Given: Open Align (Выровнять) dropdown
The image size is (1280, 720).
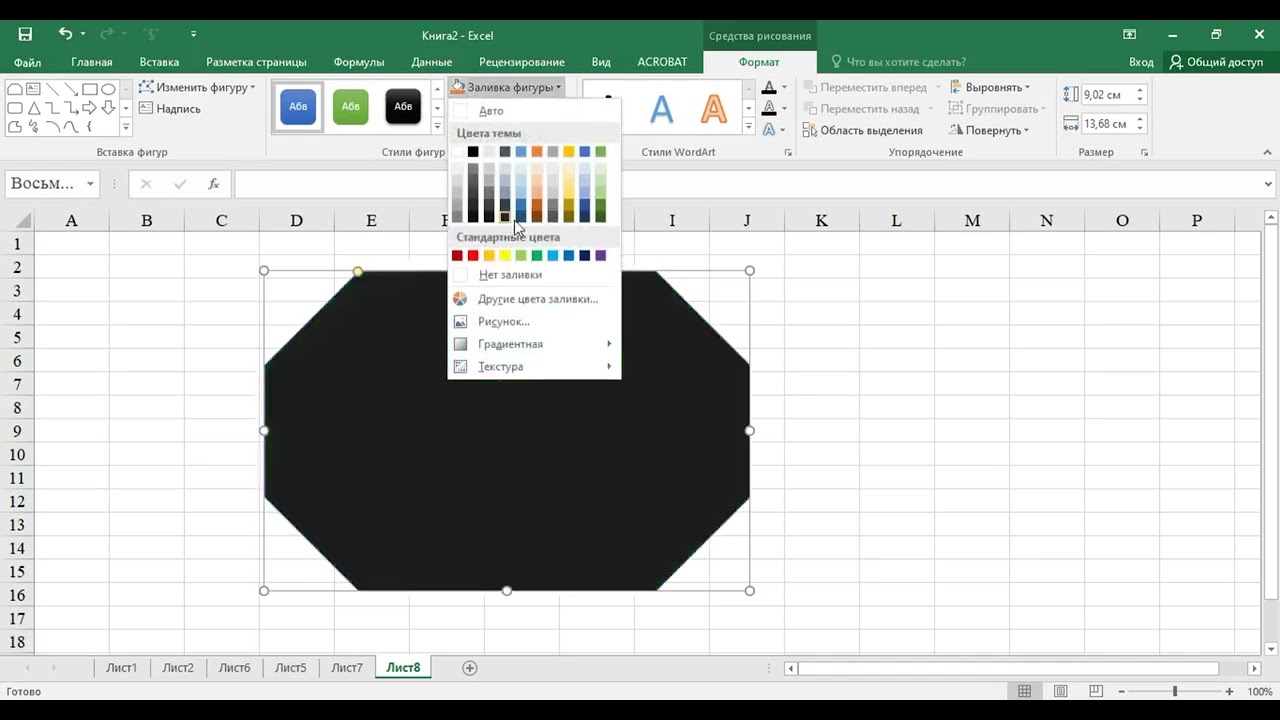Looking at the screenshot, I should coord(990,87).
